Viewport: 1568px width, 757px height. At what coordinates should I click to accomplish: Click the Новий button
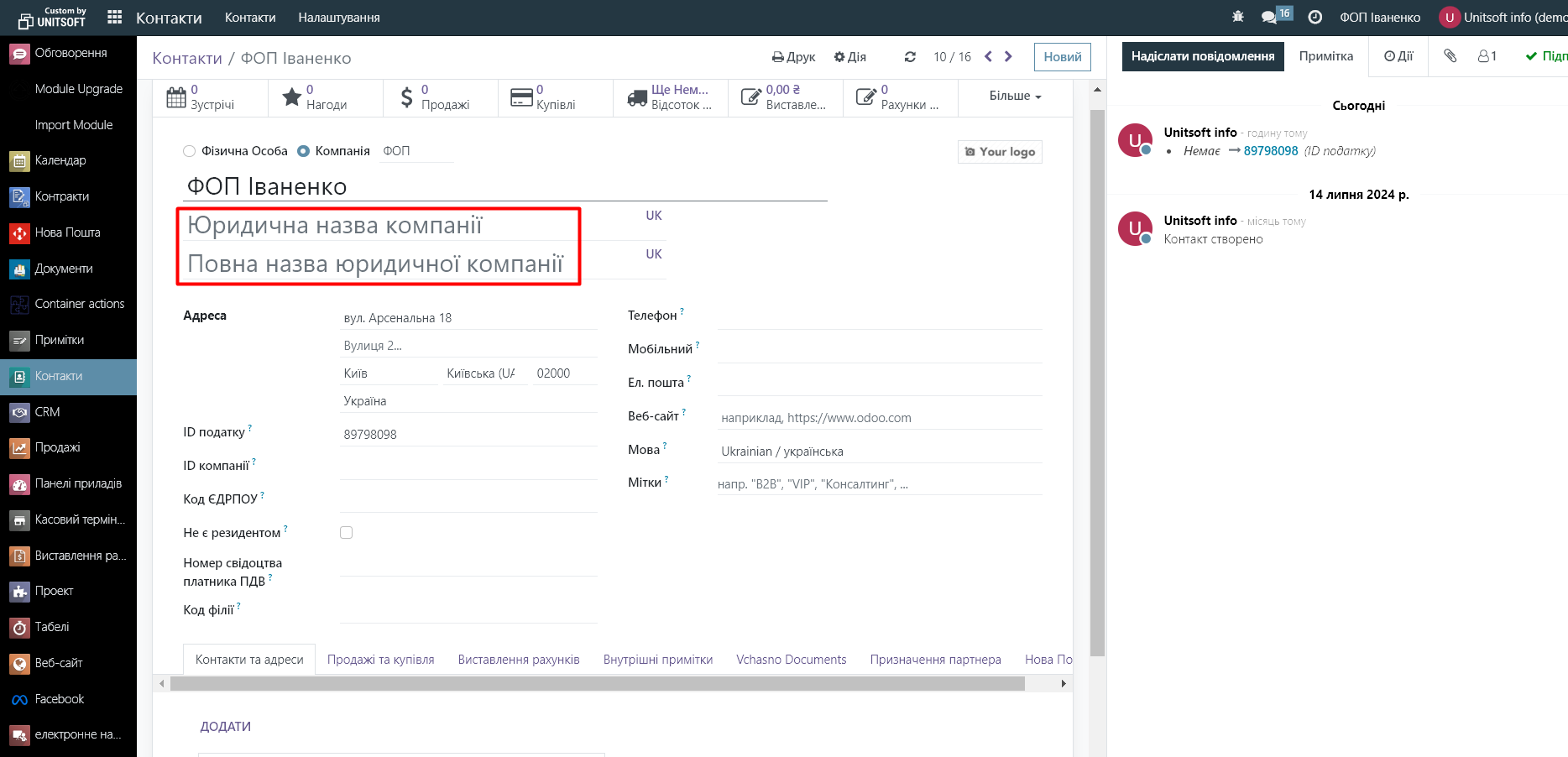pos(1062,57)
